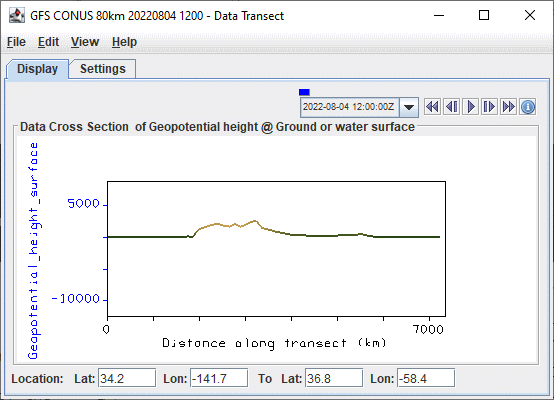This screenshot has height=400, width=554.
Task: Click the Data Cross Section title text
Action: pos(217,127)
